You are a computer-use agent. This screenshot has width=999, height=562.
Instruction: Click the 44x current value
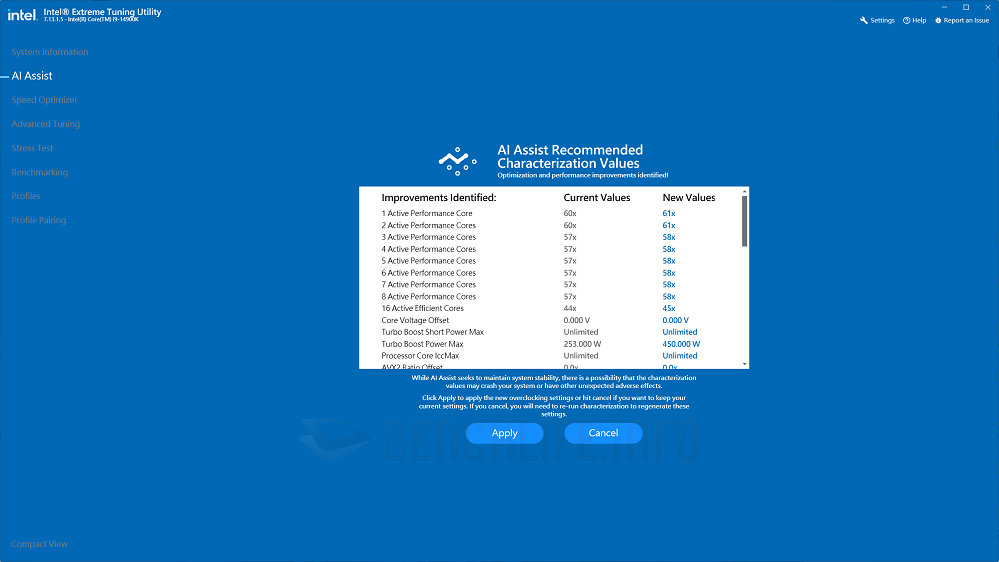pos(570,308)
